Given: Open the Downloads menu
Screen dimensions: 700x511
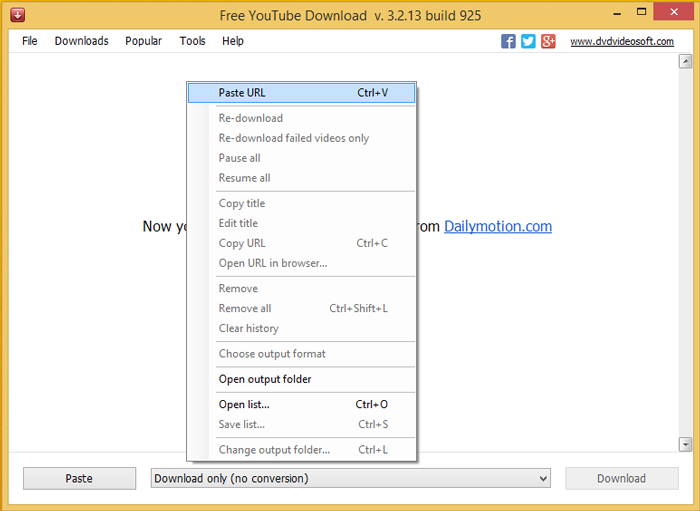Looking at the screenshot, I should [x=82, y=41].
